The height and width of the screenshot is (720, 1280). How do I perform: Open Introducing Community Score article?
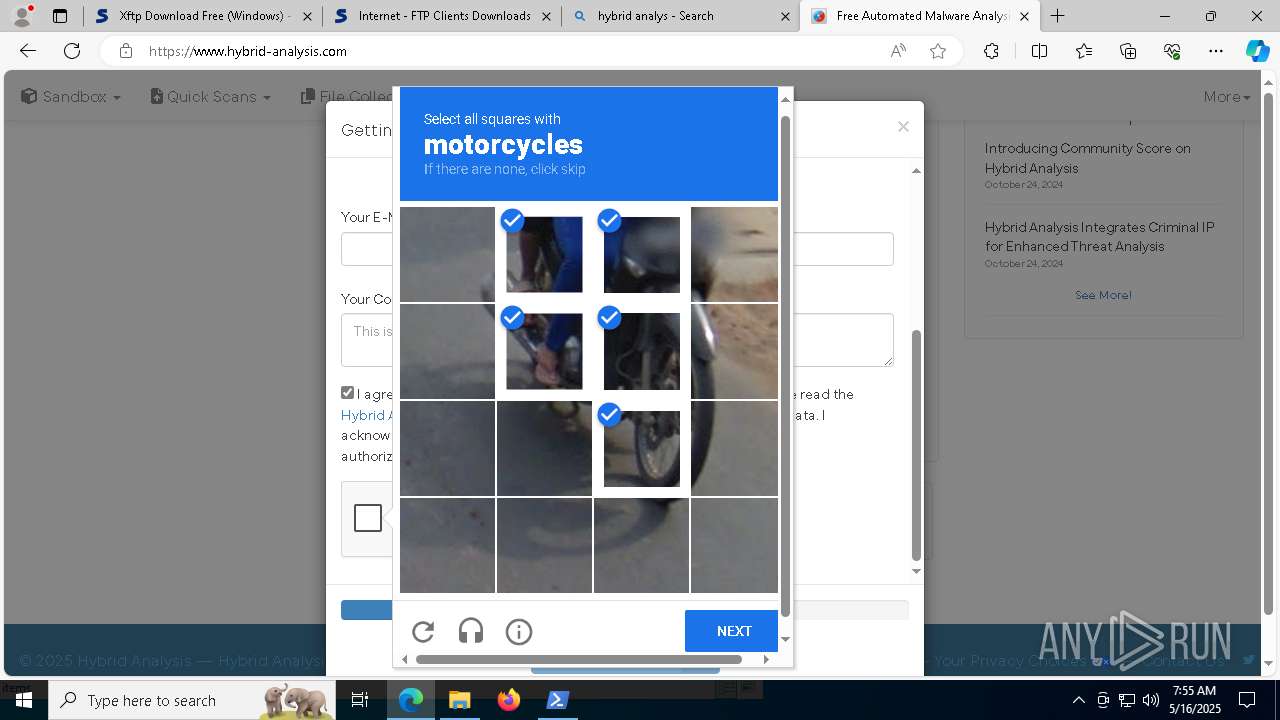1087,158
